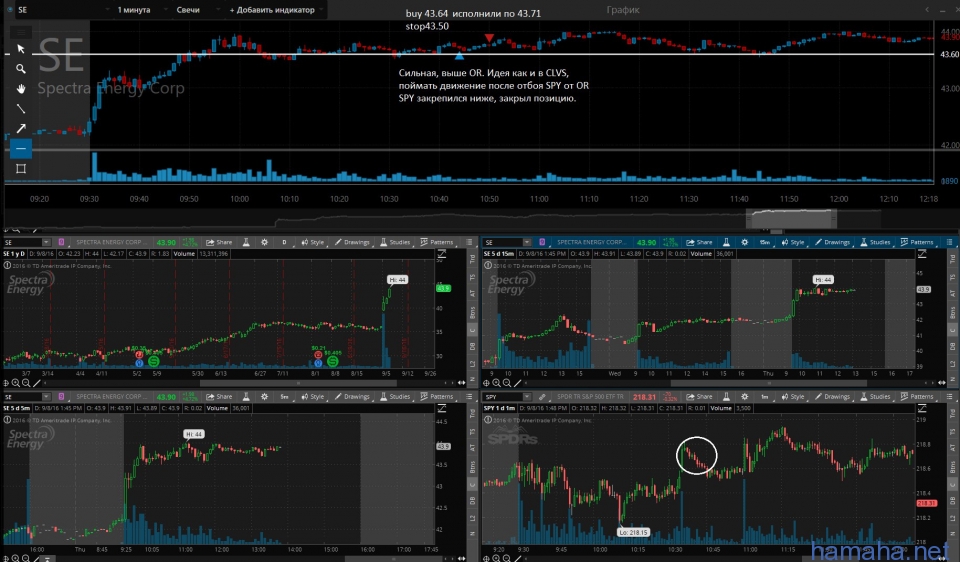The width and height of the screenshot is (960, 562).
Task: Open the Patterns menu in the SE daily panel
Action: (437, 242)
